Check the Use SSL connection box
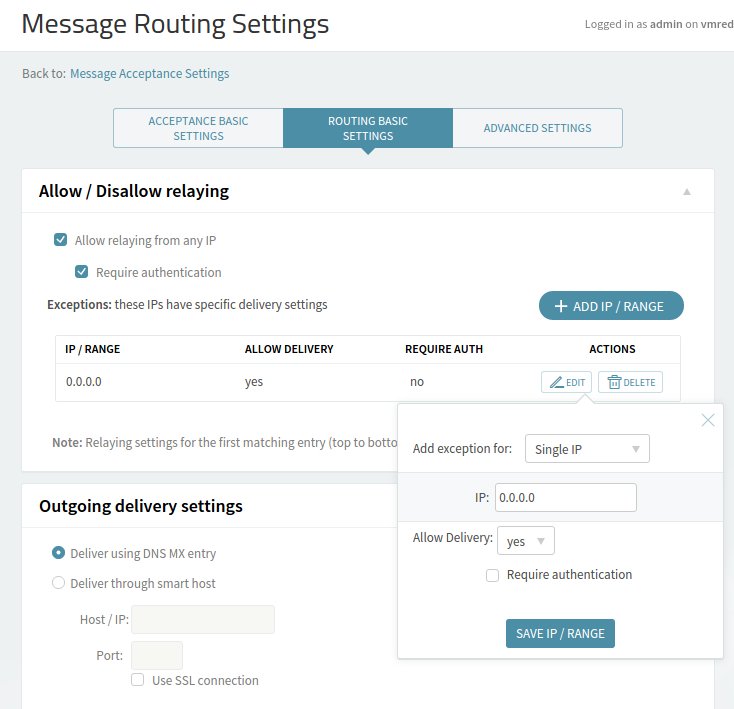Viewport: 734px width, 709px height. click(138, 680)
